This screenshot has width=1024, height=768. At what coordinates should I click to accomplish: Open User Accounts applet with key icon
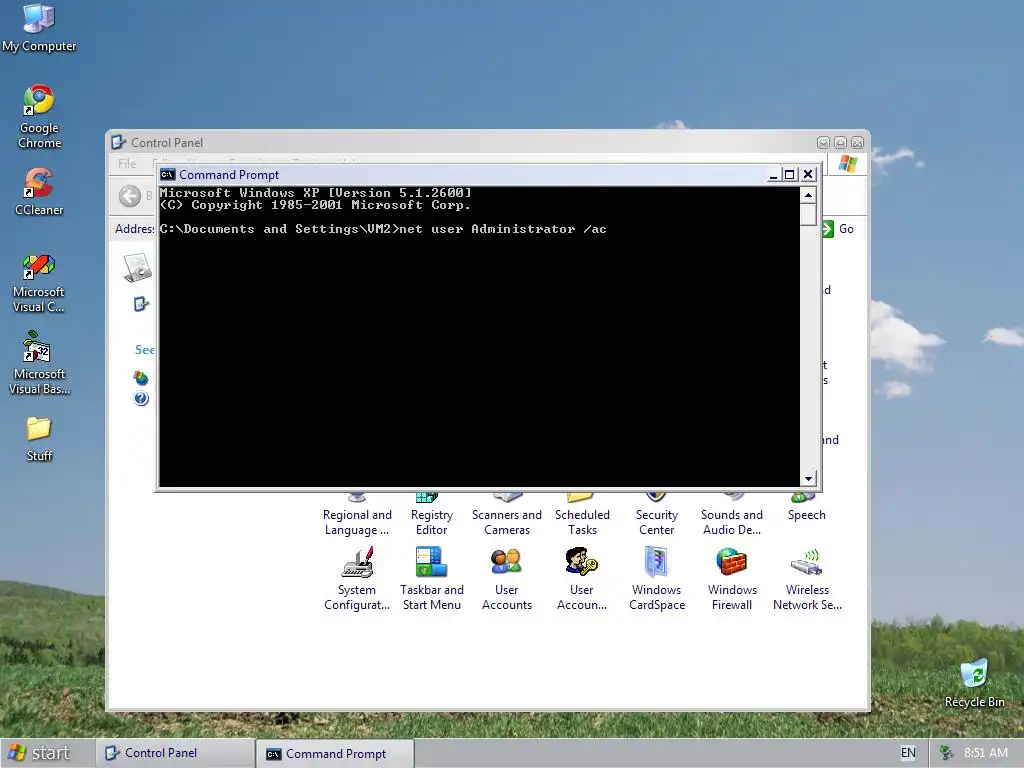(581, 579)
